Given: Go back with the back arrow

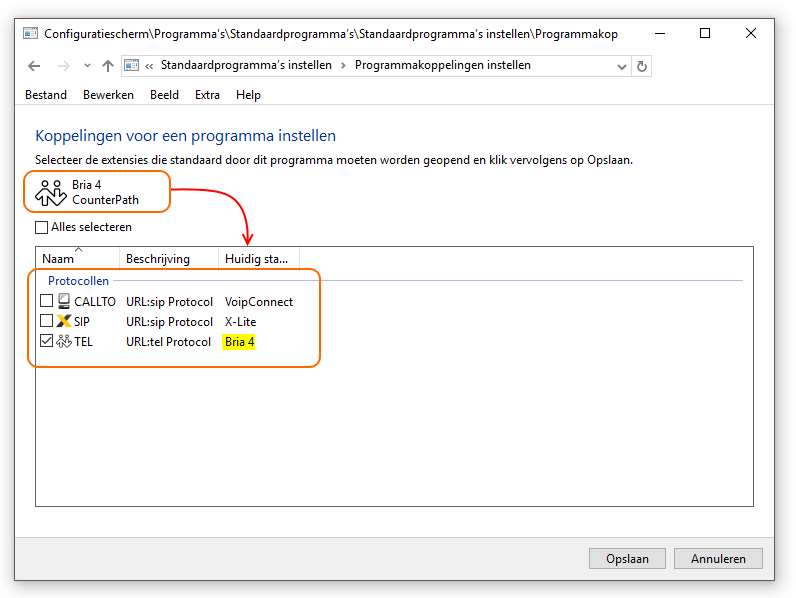Looking at the screenshot, I should tap(34, 66).
